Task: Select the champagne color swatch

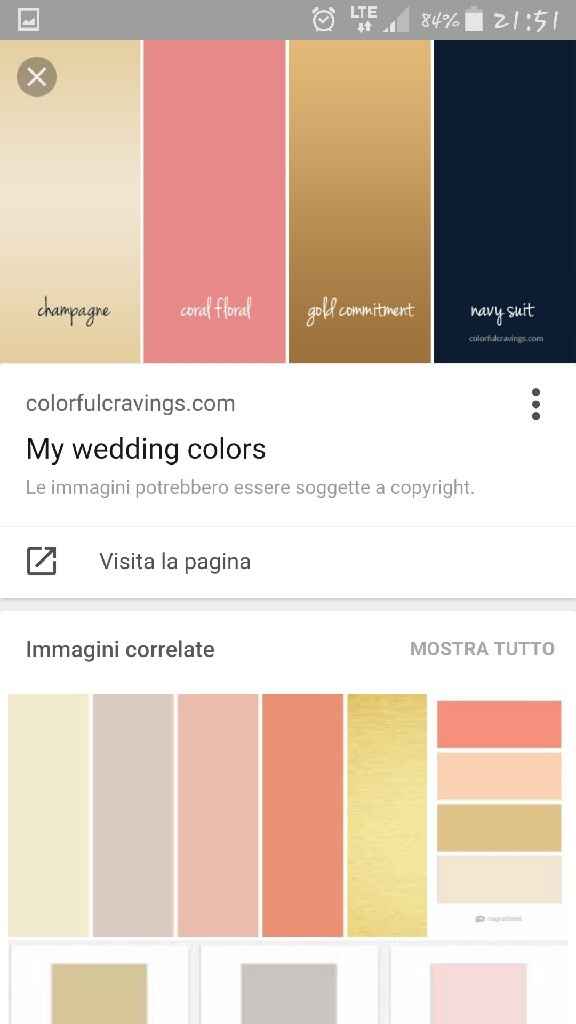Action: click(72, 200)
